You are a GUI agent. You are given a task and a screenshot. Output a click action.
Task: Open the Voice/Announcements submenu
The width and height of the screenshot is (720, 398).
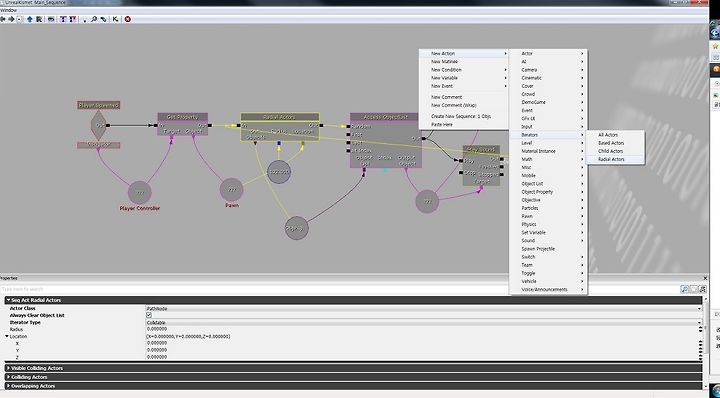(x=548, y=289)
